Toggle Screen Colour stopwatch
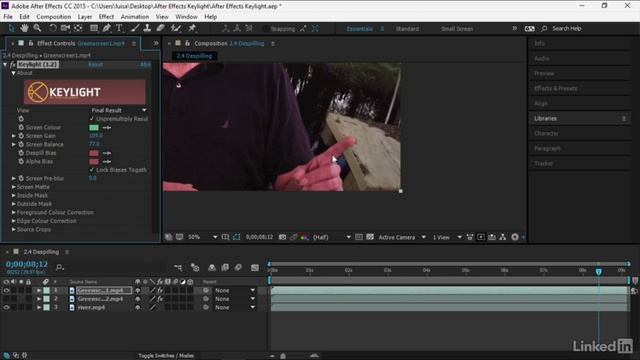The height and width of the screenshot is (360, 640). tap(21, 127)
